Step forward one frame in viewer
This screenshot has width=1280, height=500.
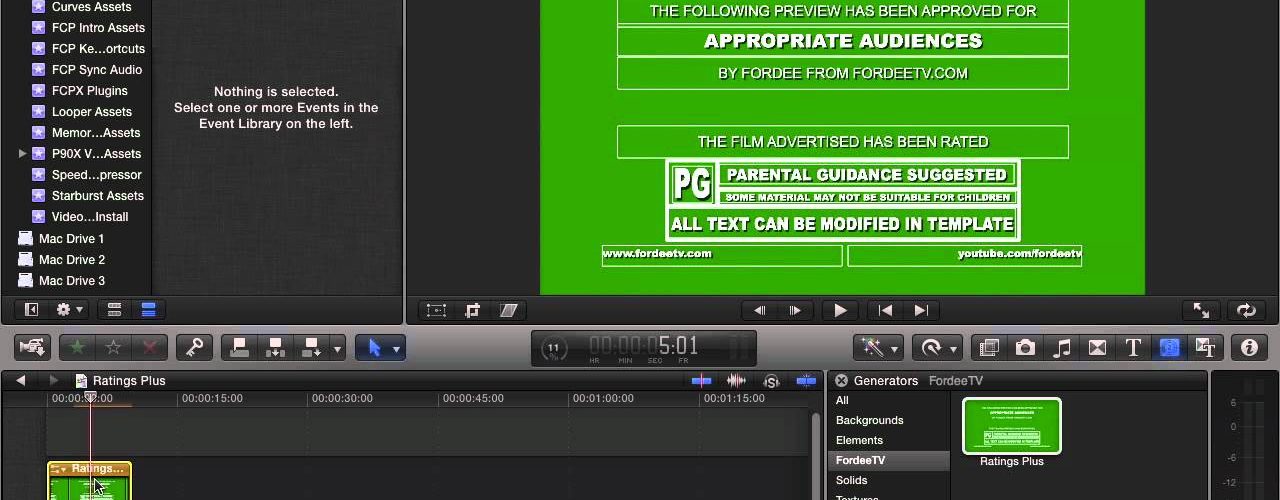[796, 311]
